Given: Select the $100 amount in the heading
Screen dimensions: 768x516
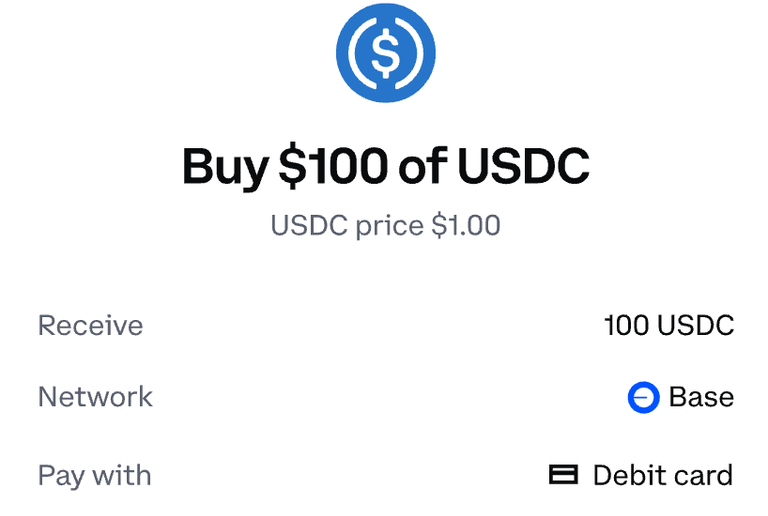Looking at the screenshot, I should click(333, 165).
